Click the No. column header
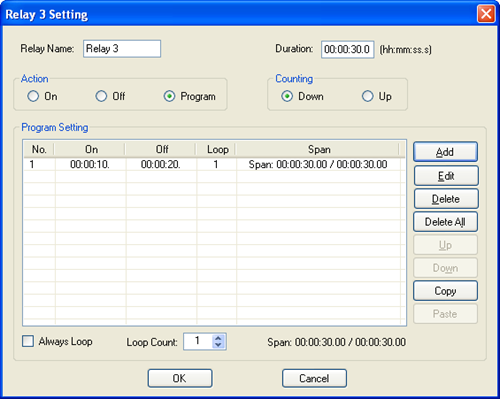500x399 pixels. click(39, 149)
